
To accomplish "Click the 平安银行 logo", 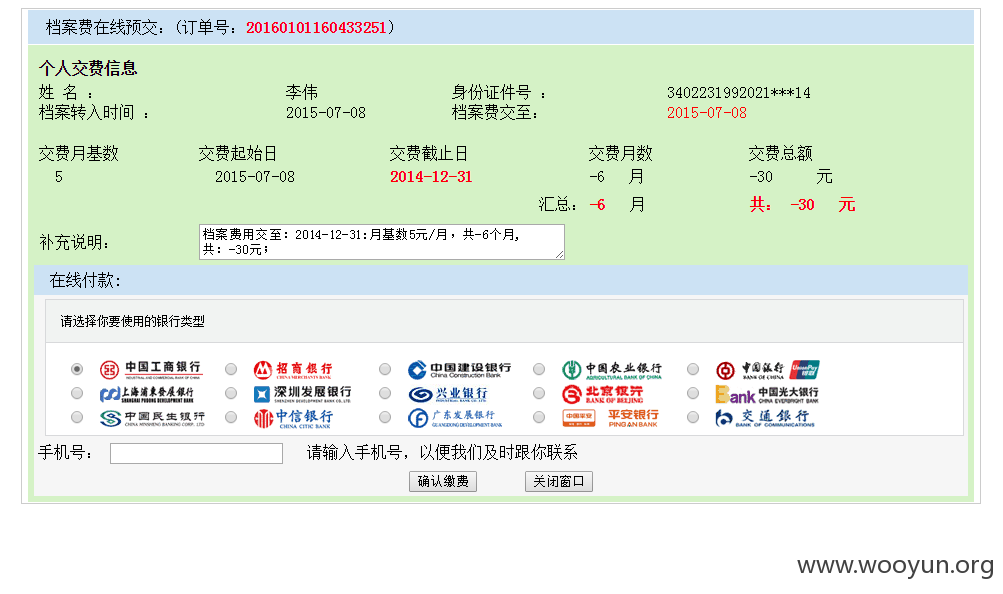I will [x=610, y=418].
